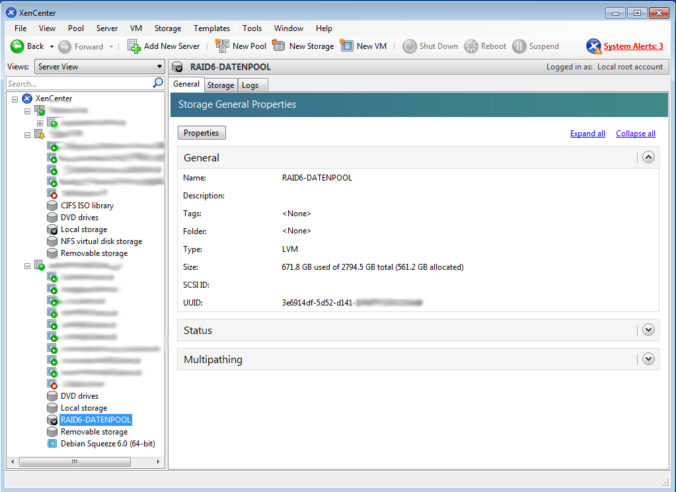
Task: Select NFS virtual disk storage item
Action: coord(101,241)
